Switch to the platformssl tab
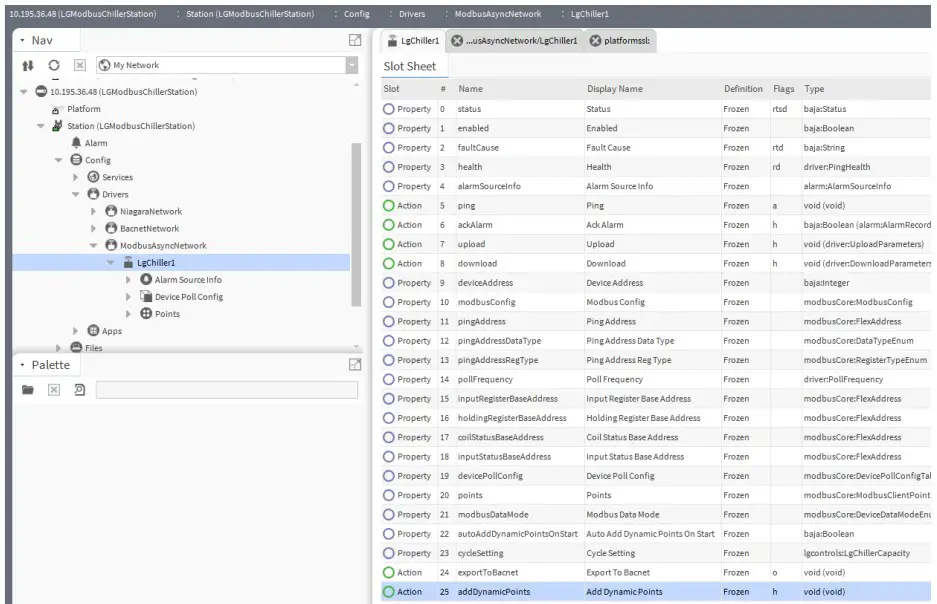This screenshot has width=937, height=604. tap(626, 41)
